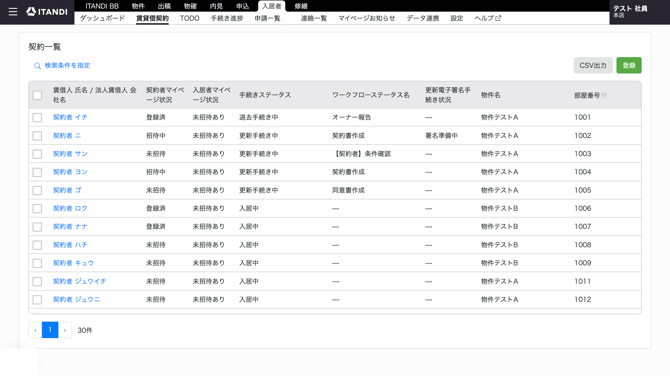Click the sort icon beside 部屋番号
The image size is (670, 376).
click(x=604, y=95)
